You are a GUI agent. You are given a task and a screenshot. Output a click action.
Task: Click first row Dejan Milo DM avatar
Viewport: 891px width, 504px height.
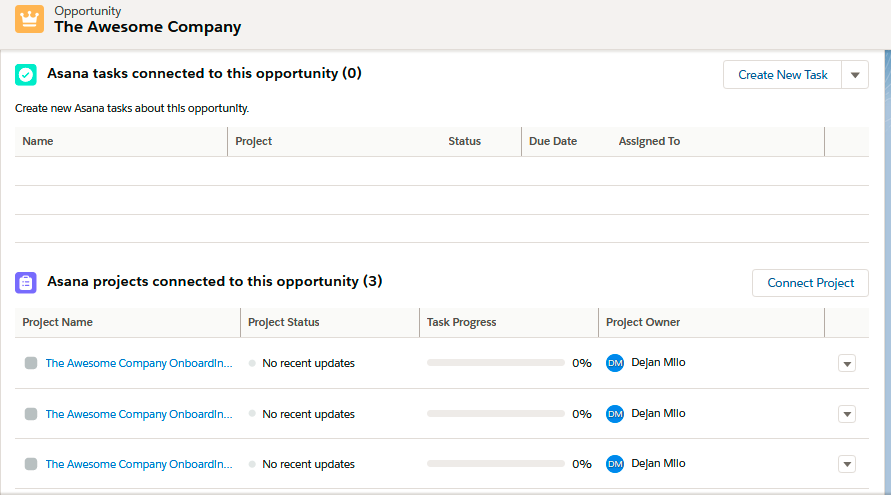point(615,363)
